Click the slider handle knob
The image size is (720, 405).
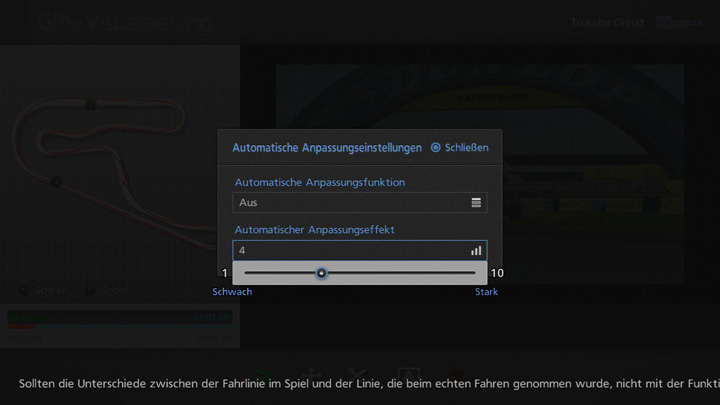321,273
